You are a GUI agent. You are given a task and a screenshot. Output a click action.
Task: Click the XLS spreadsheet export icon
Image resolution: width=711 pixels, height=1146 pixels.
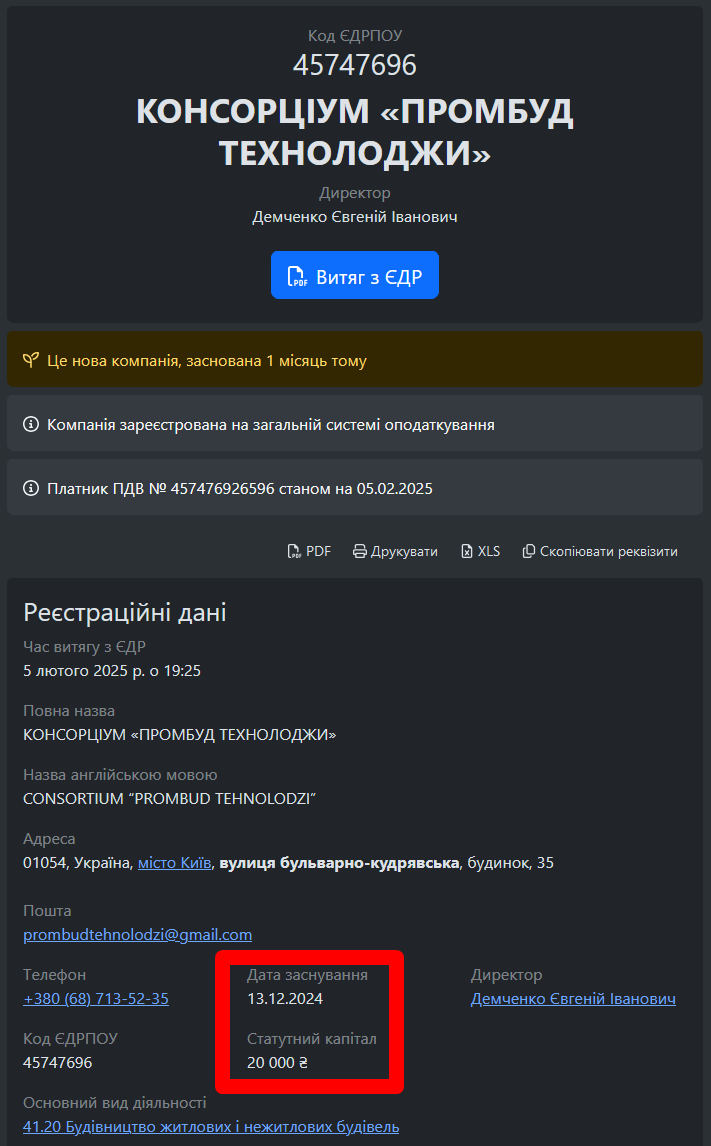[467, 551]
